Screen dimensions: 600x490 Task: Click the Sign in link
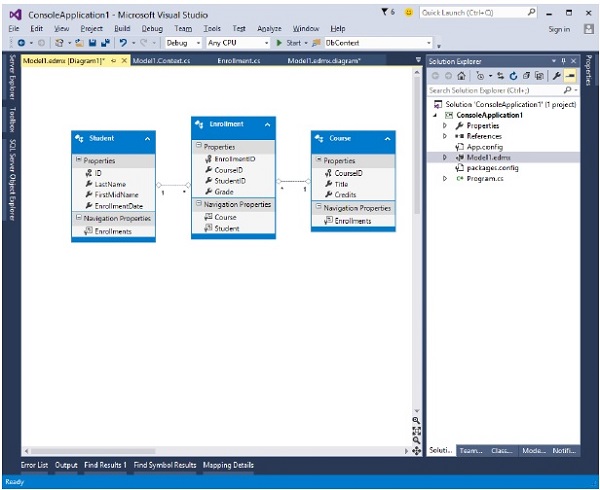tap(559, 29)
